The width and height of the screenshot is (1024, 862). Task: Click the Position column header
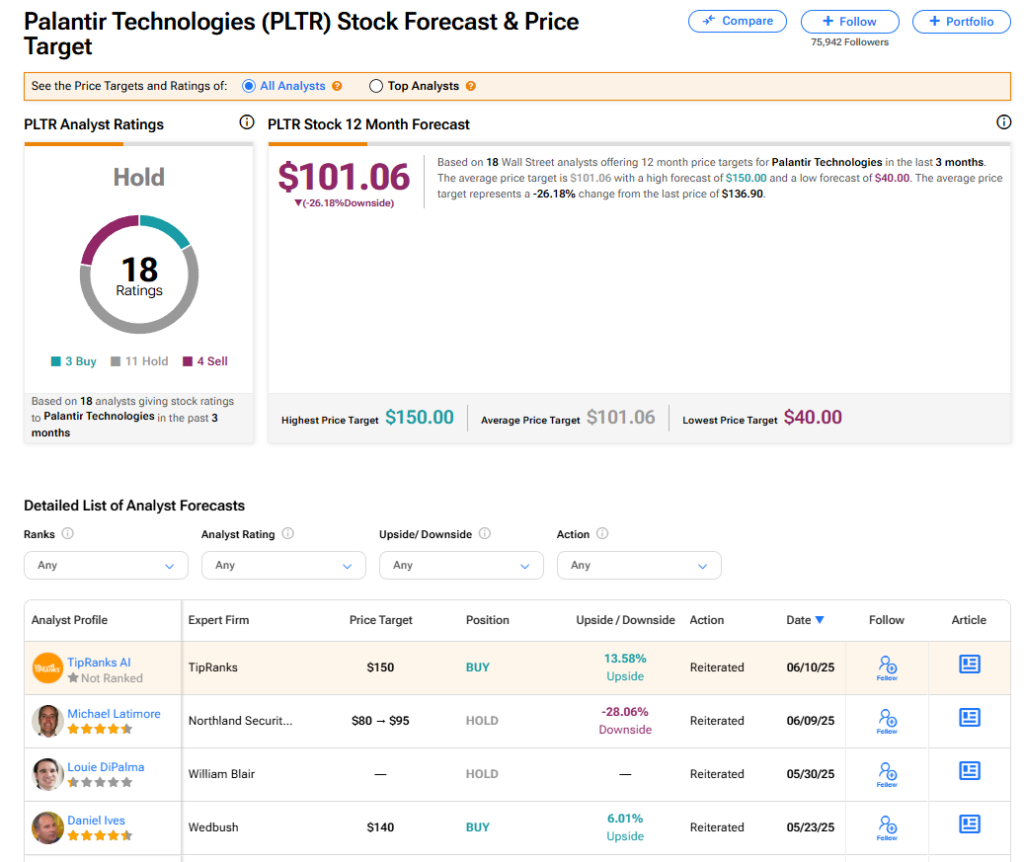487,620
